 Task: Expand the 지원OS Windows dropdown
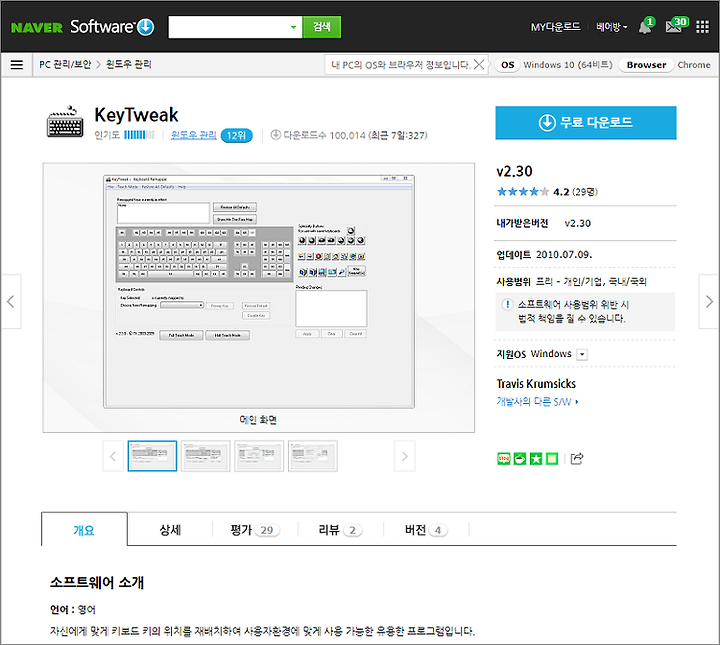pos(582,354)
